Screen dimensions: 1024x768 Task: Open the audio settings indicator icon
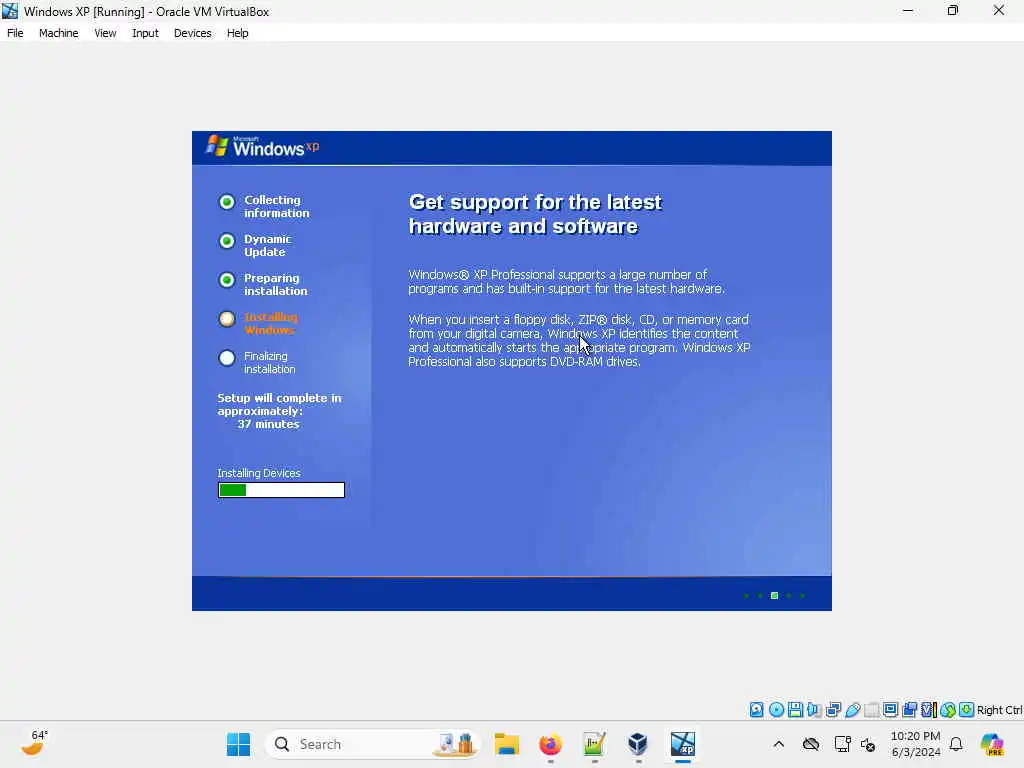tap(814, 710)
